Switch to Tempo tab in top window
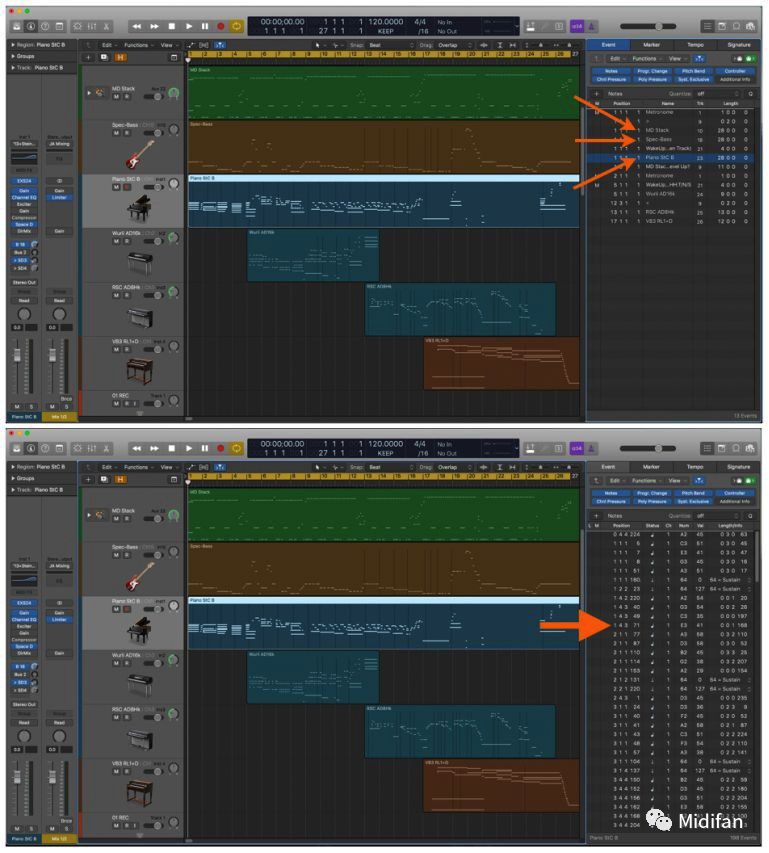The image size is (769, 853). 695,45
